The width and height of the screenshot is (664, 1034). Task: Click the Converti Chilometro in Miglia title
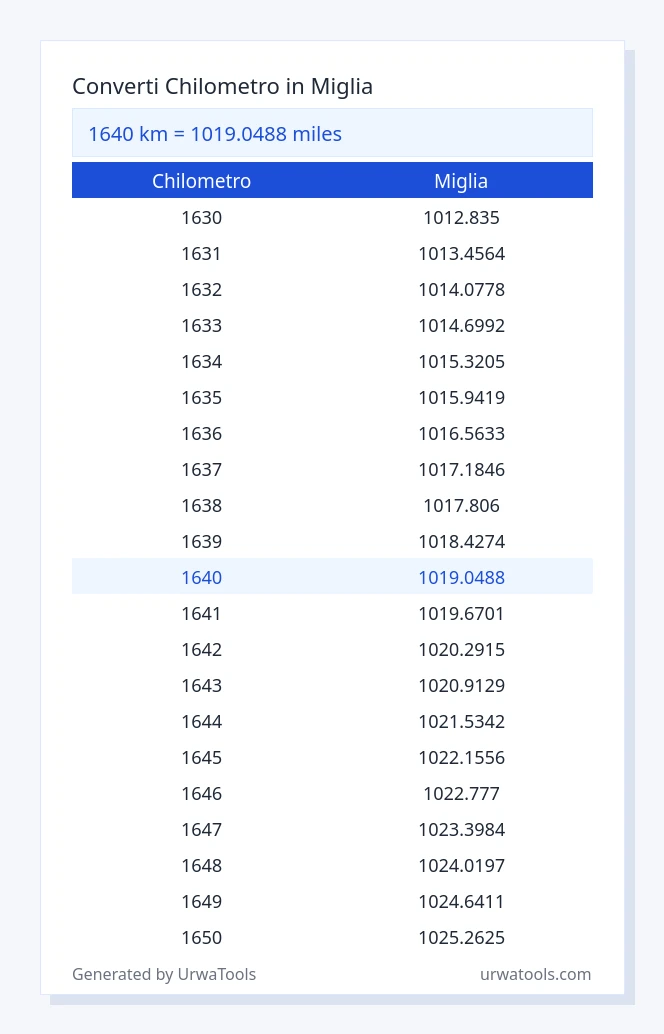222,86
